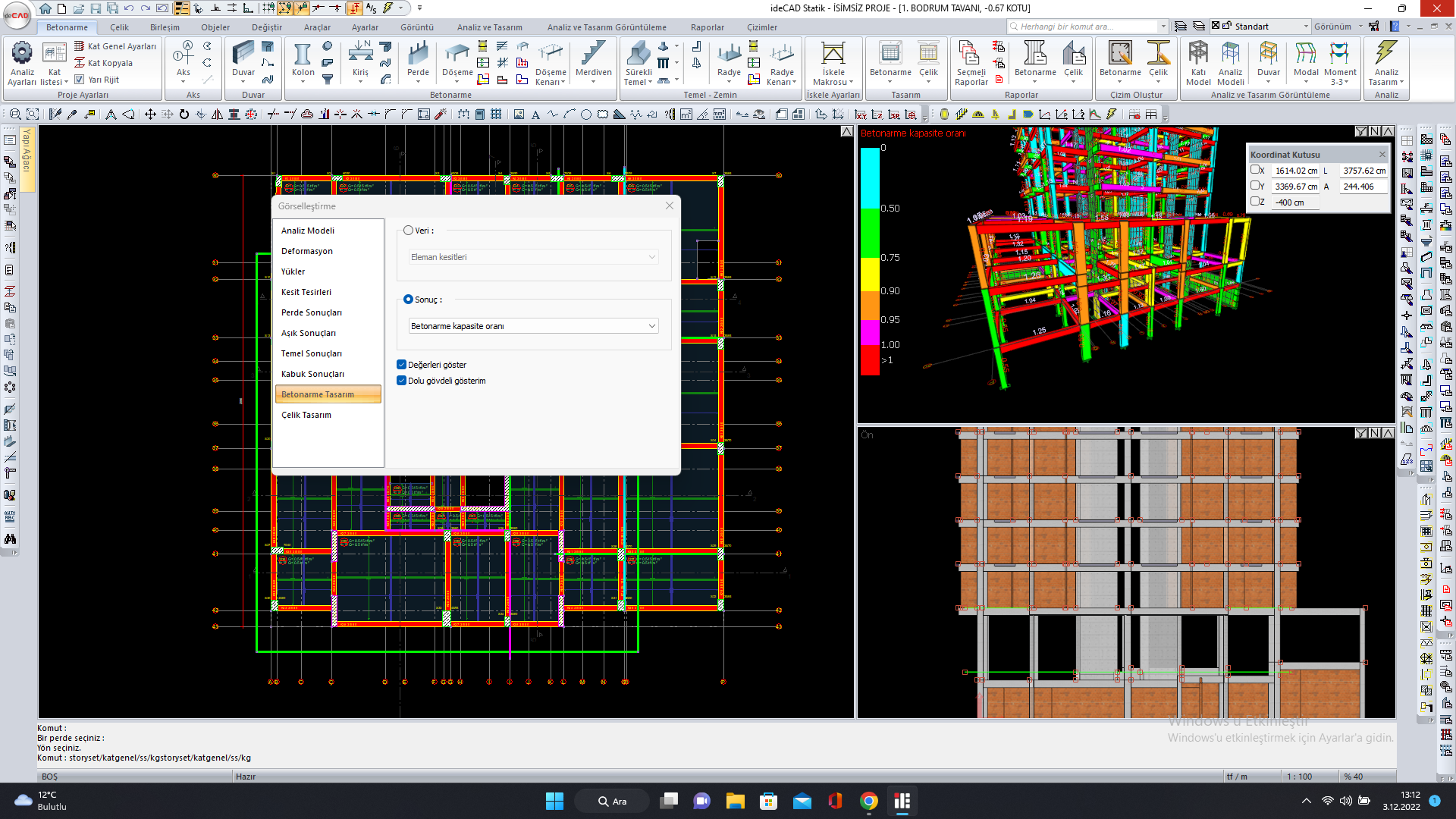Toggle Dolu gövdeli gösterim checkbox
Image resolution: width=1456 pixels, height=819 pixels.
pyautogui.click(x=402, y=381)
